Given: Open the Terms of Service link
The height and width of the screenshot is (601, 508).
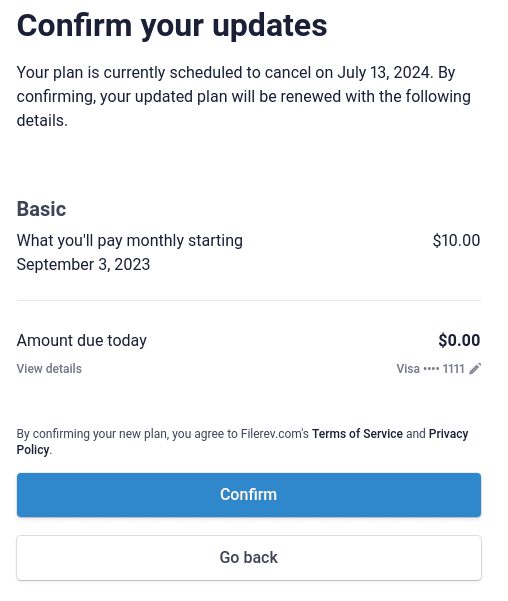Looking at the screenshot, I should click(357, 434).
